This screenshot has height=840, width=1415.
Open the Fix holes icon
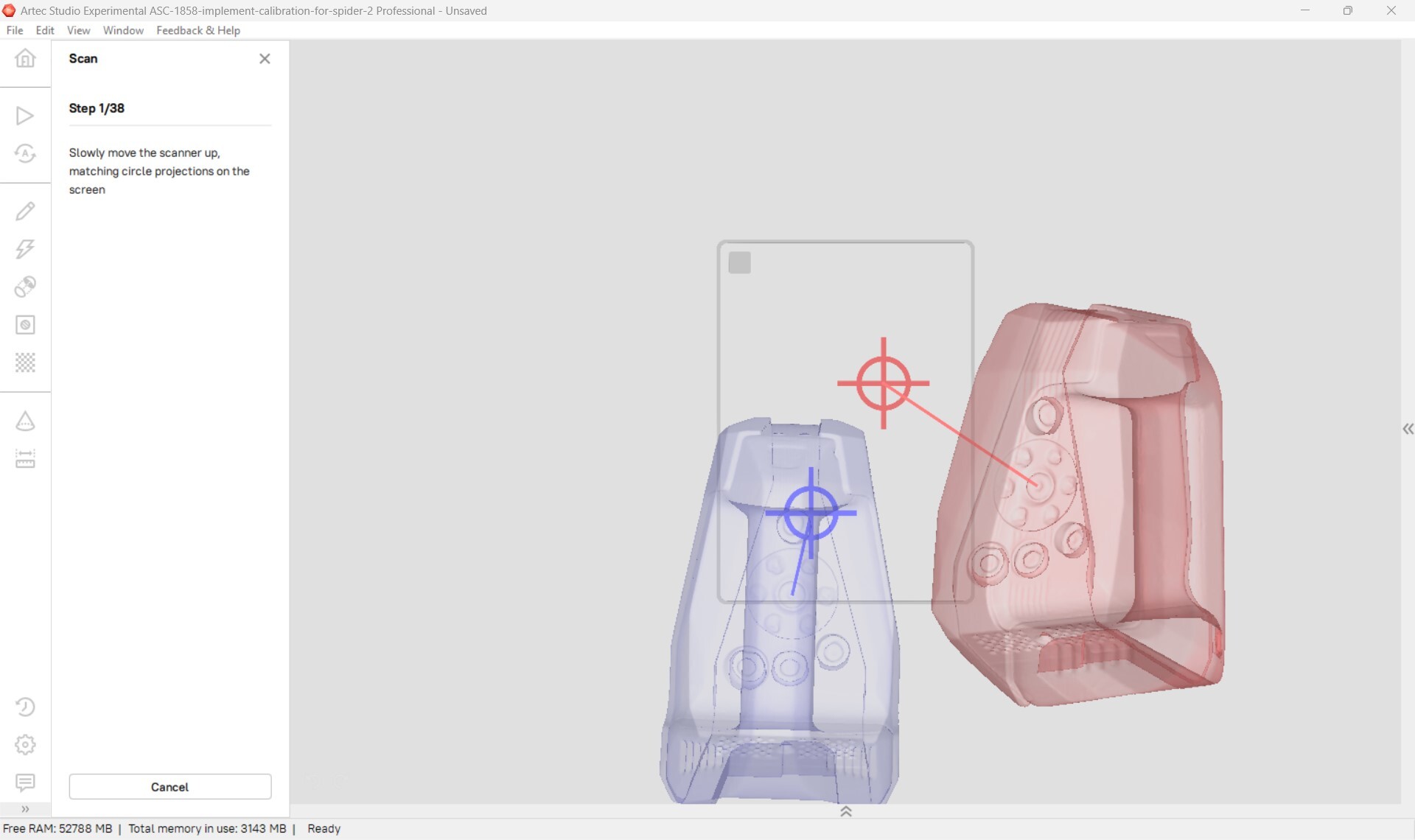click(25, 325)
